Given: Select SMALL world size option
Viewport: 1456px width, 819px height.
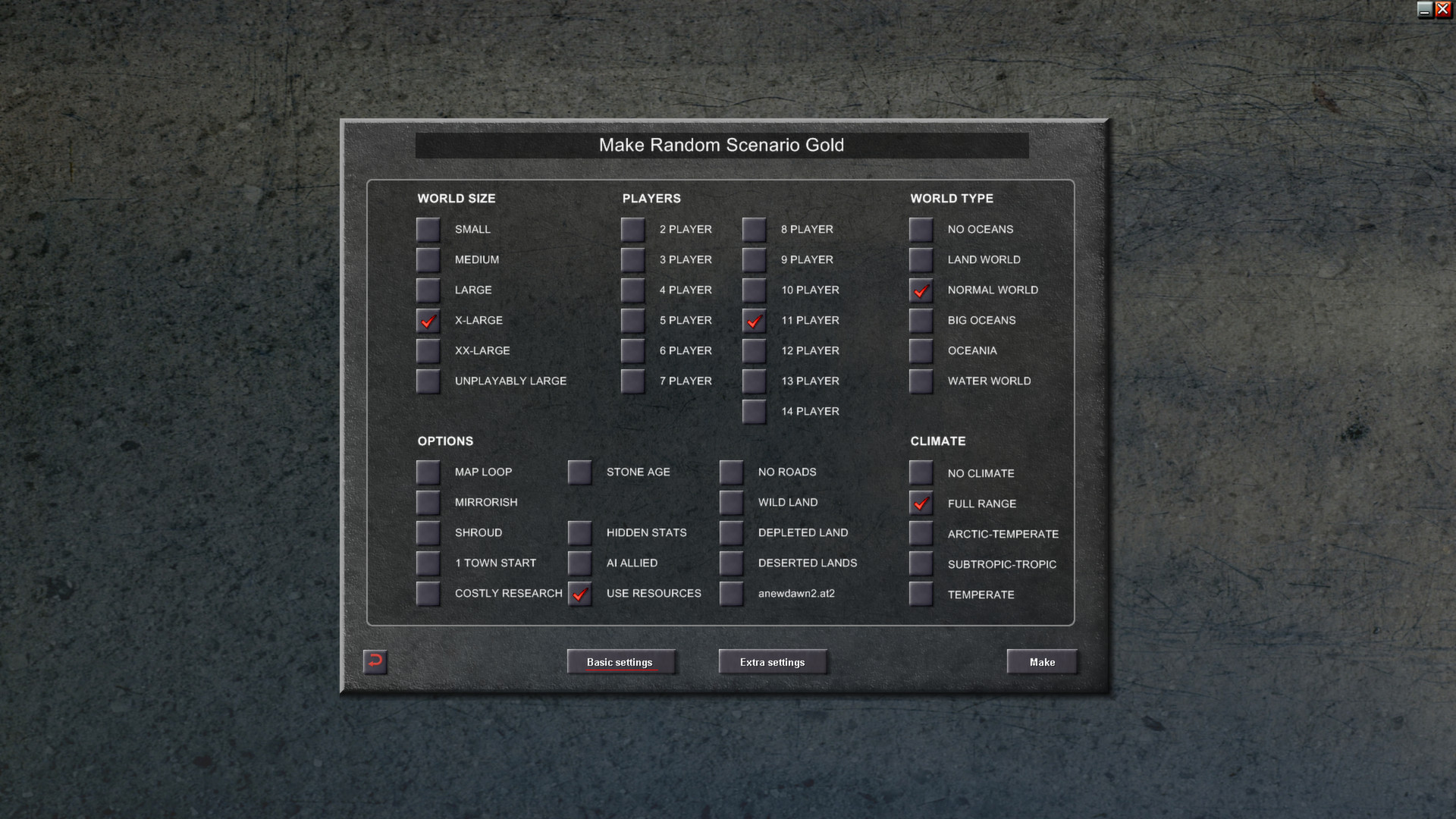Looking at the screenshot, I should coord(428,229).
